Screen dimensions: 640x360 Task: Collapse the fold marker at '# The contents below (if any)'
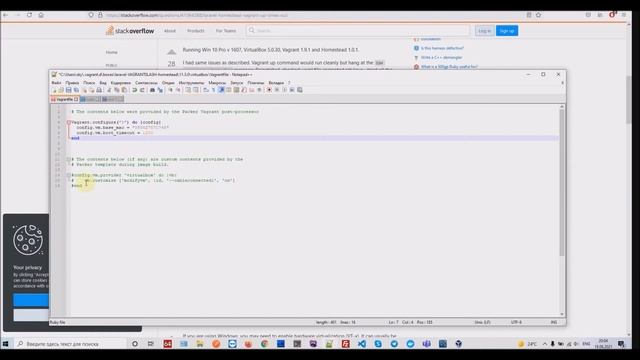(x=69, y=159)
